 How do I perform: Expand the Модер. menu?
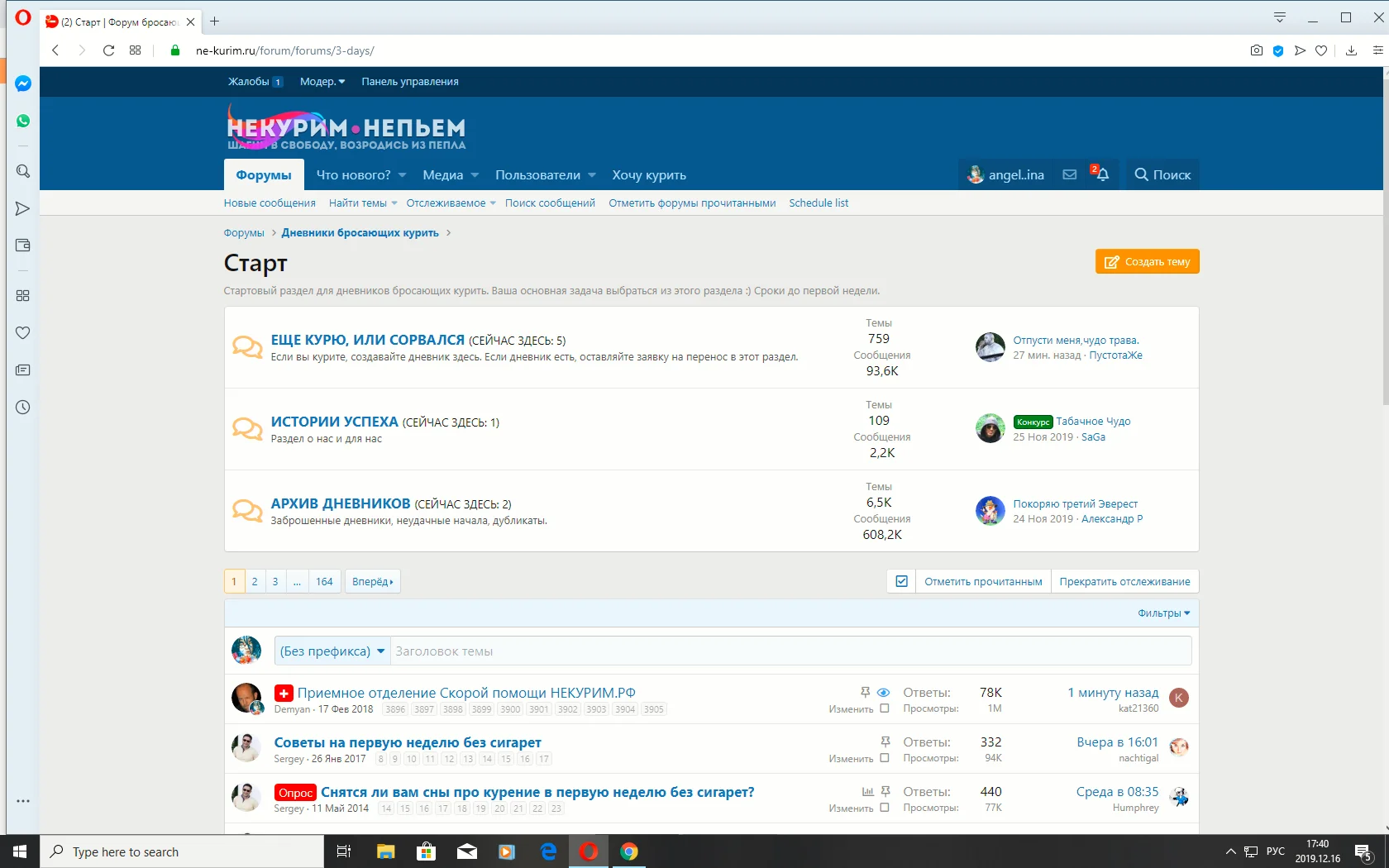pos(322,82)
